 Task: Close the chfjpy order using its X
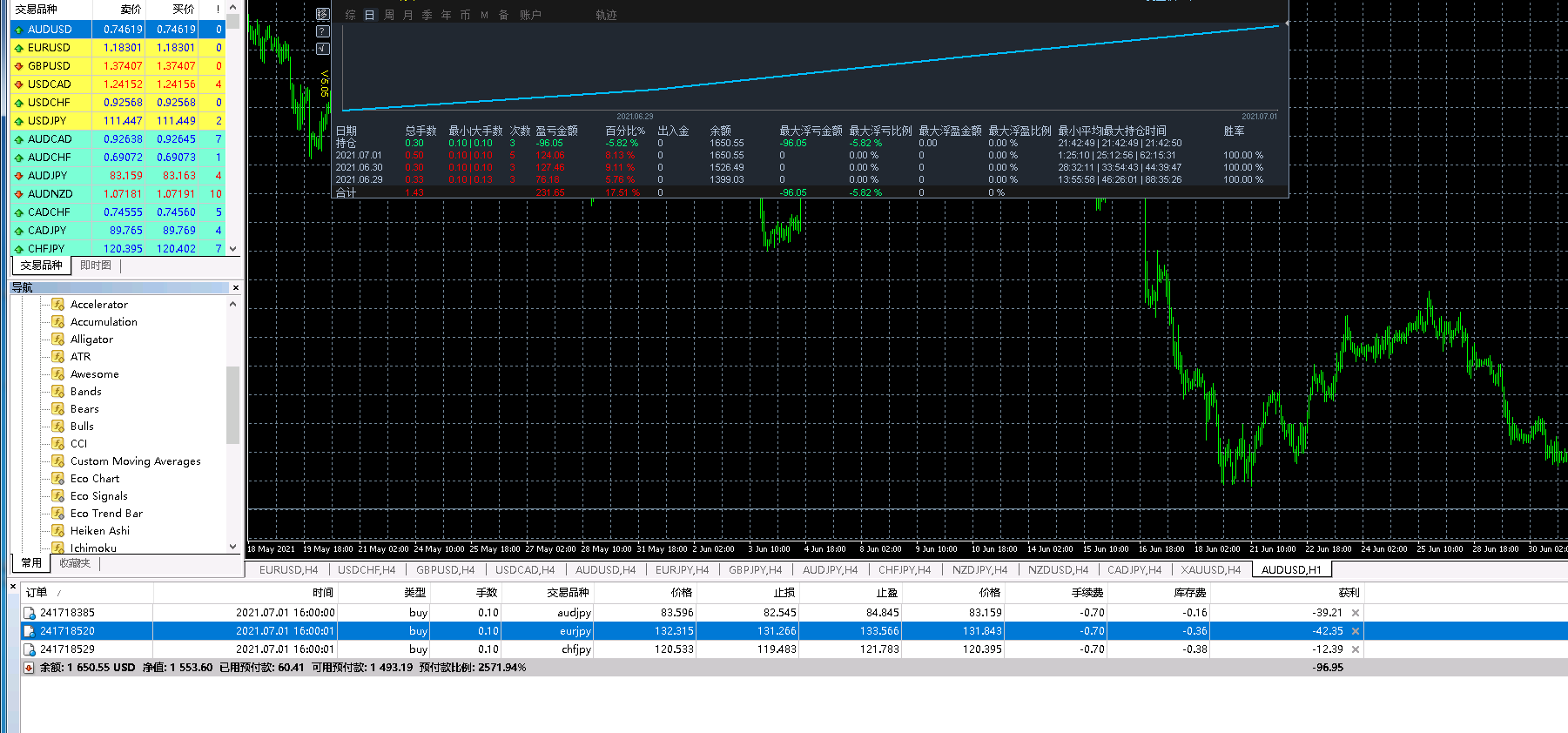pos(1356,649)
